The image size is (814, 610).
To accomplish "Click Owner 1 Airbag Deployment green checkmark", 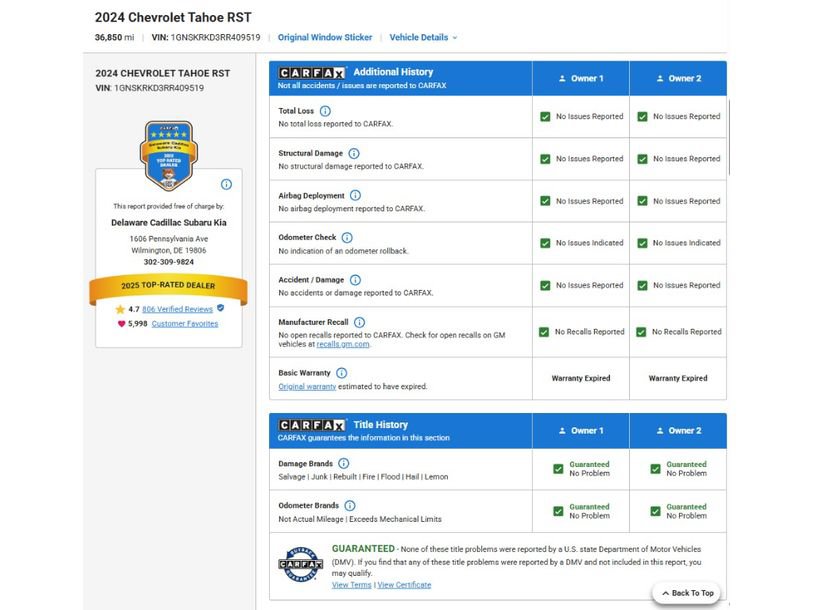I will coord(545,201).
